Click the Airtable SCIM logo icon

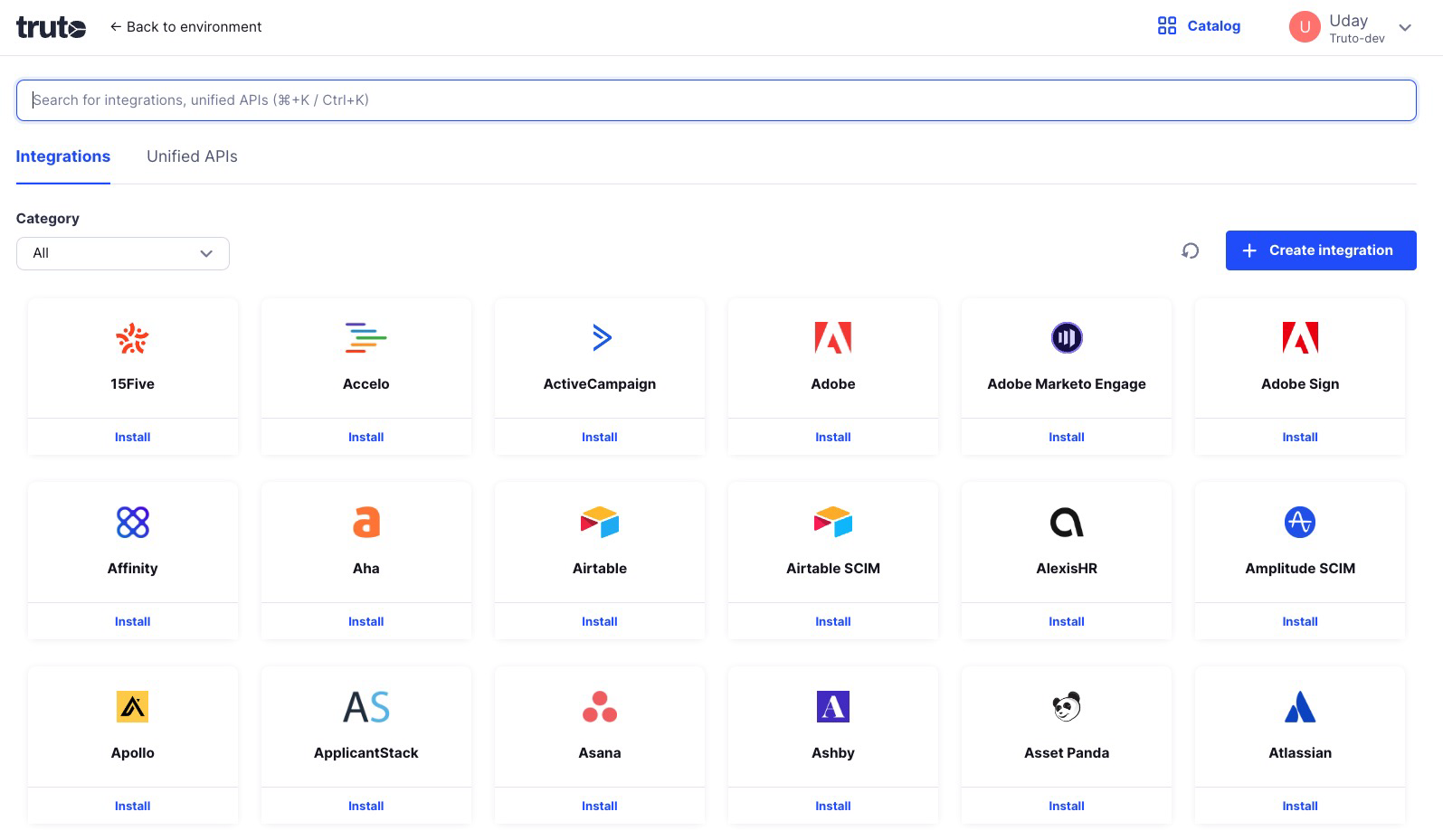point(833,523)
